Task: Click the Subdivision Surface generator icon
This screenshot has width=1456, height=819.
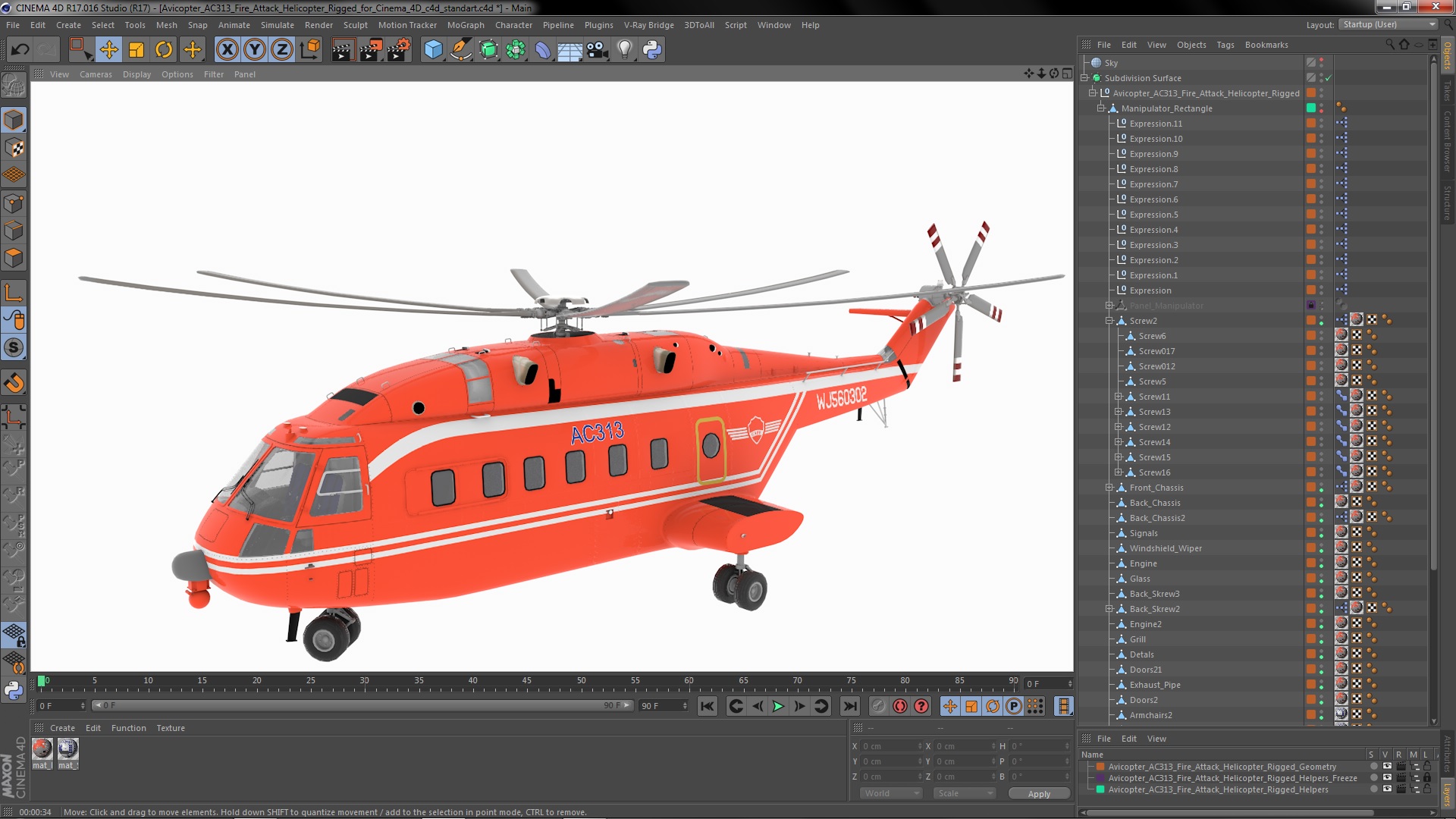Action: click(x=488, y=50)
